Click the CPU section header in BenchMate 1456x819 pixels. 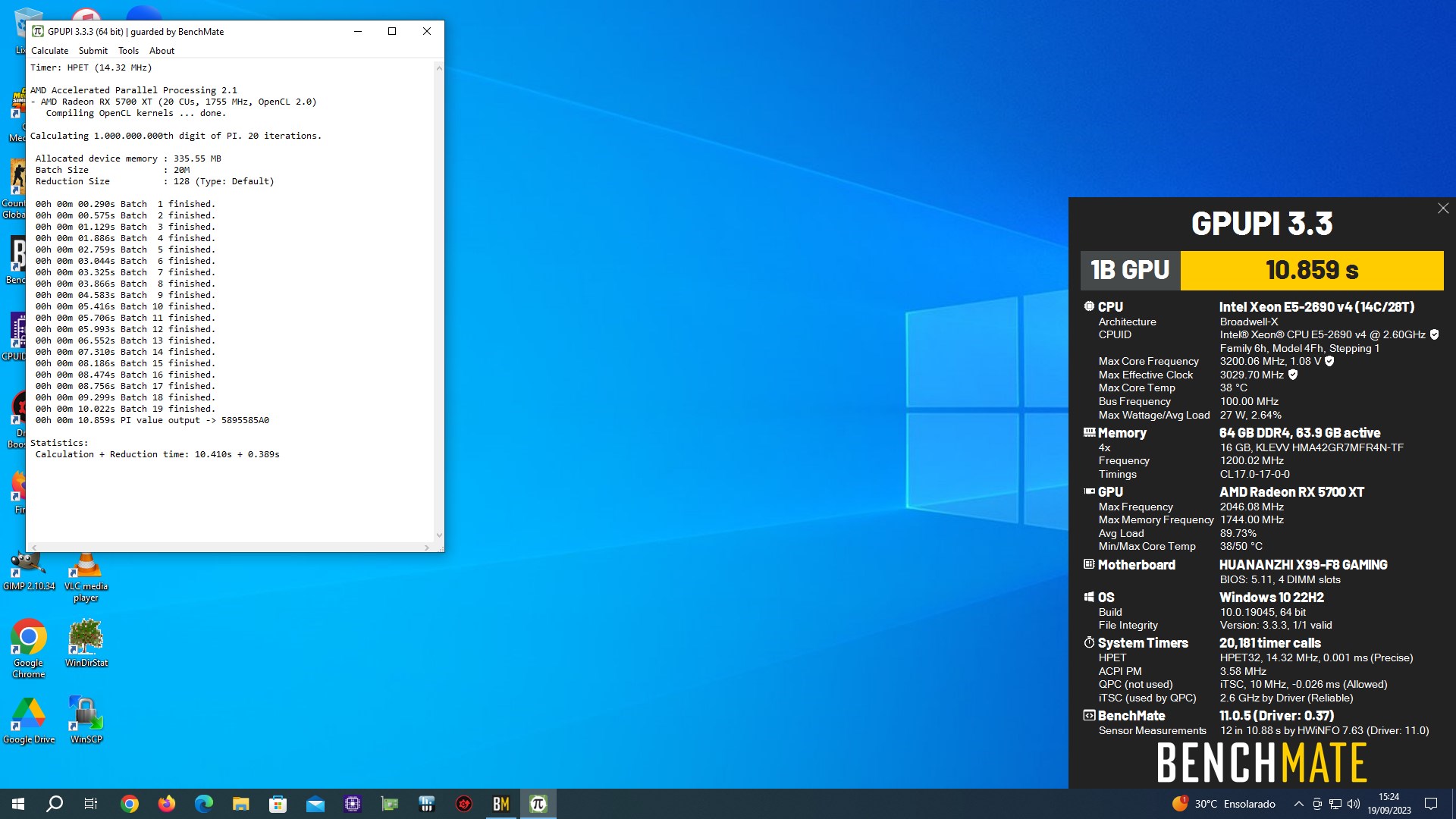click(x=1110, y=307)
